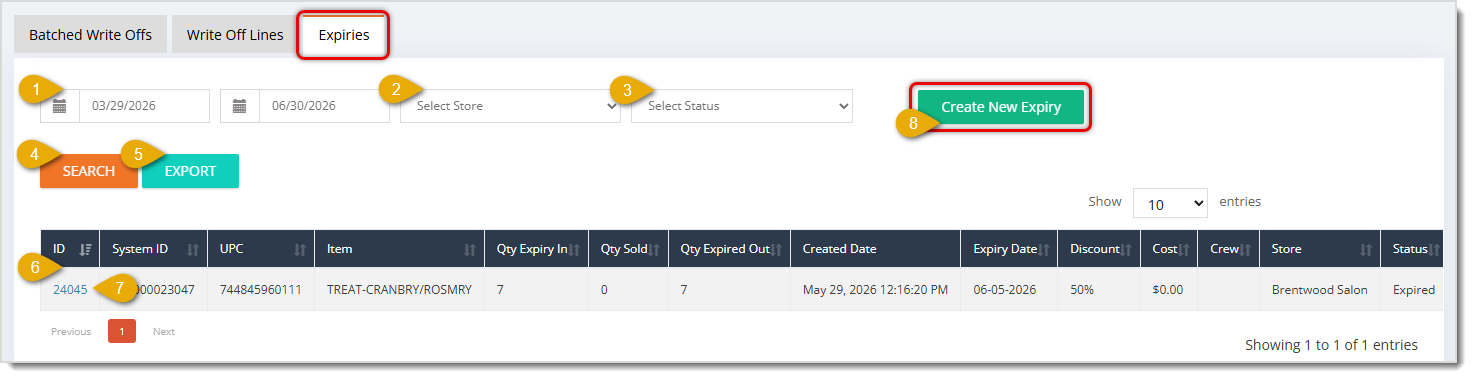Go to Previous page of results
Image resolution: width=1472 pixels, height=378 pixels.
[x=71, y=331]
